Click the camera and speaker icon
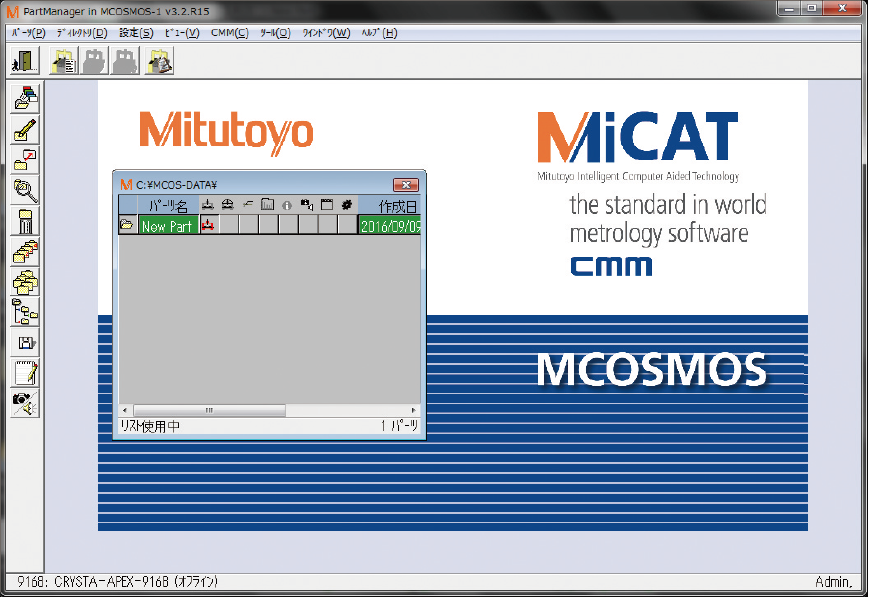869x598 pixels. [25, 404]
